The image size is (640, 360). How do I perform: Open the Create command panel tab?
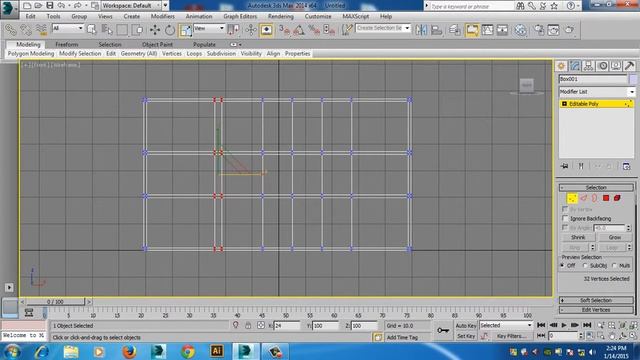561,66
